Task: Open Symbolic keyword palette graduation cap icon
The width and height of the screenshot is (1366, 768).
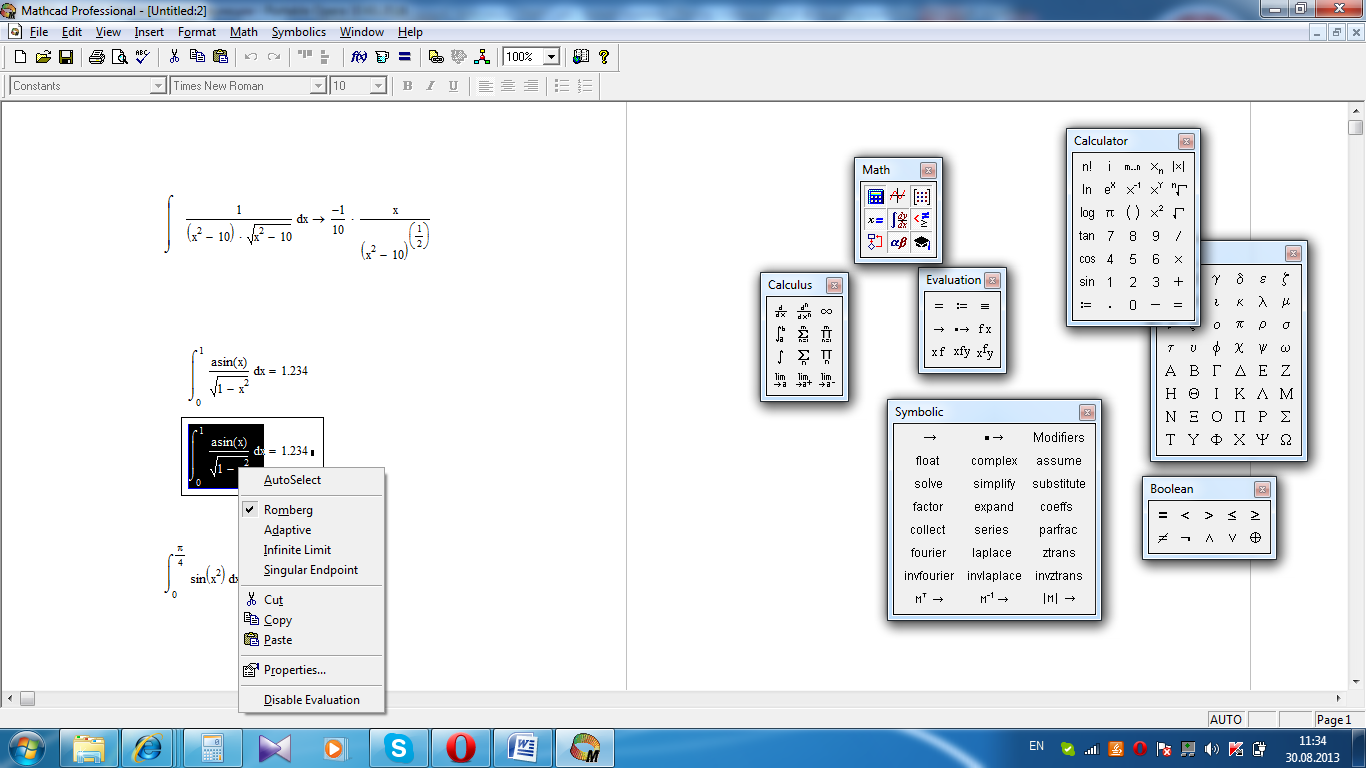Action: click(x=921, y=242)
